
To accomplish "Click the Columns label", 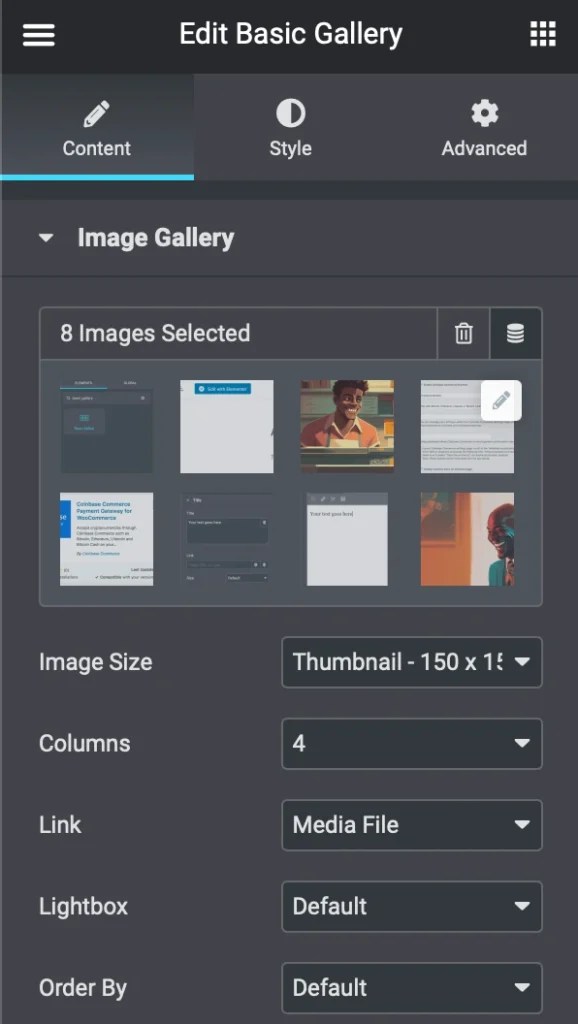I will pos(84,744).
